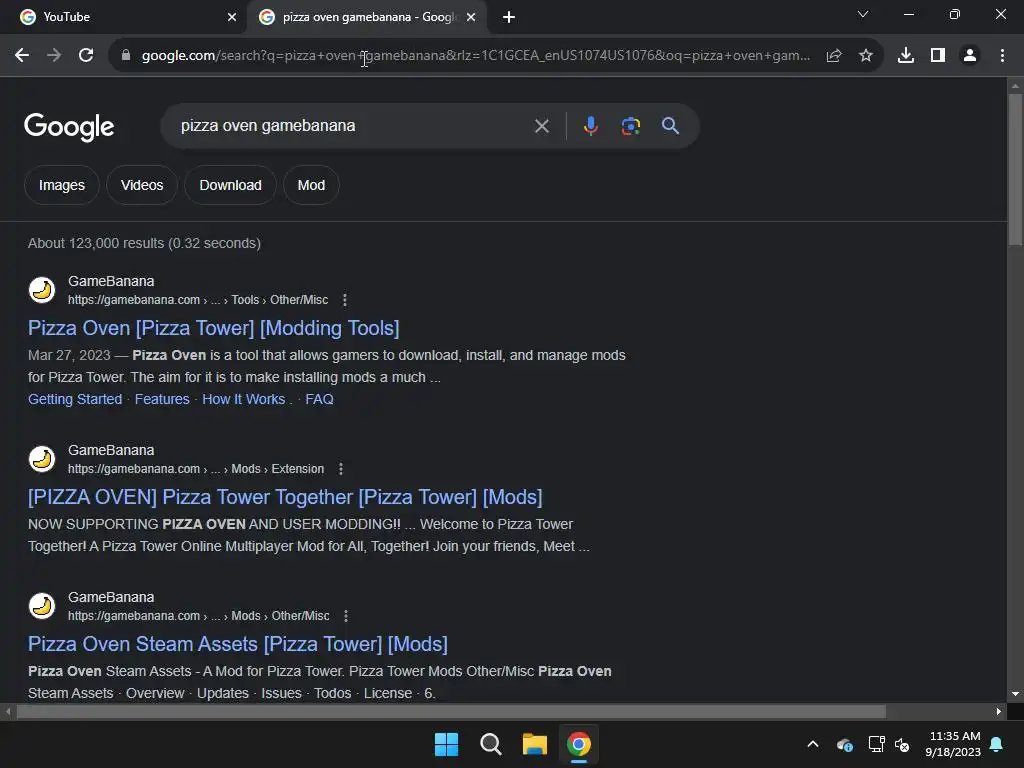
Task: Reload the current page
Action: click(86, 56)
